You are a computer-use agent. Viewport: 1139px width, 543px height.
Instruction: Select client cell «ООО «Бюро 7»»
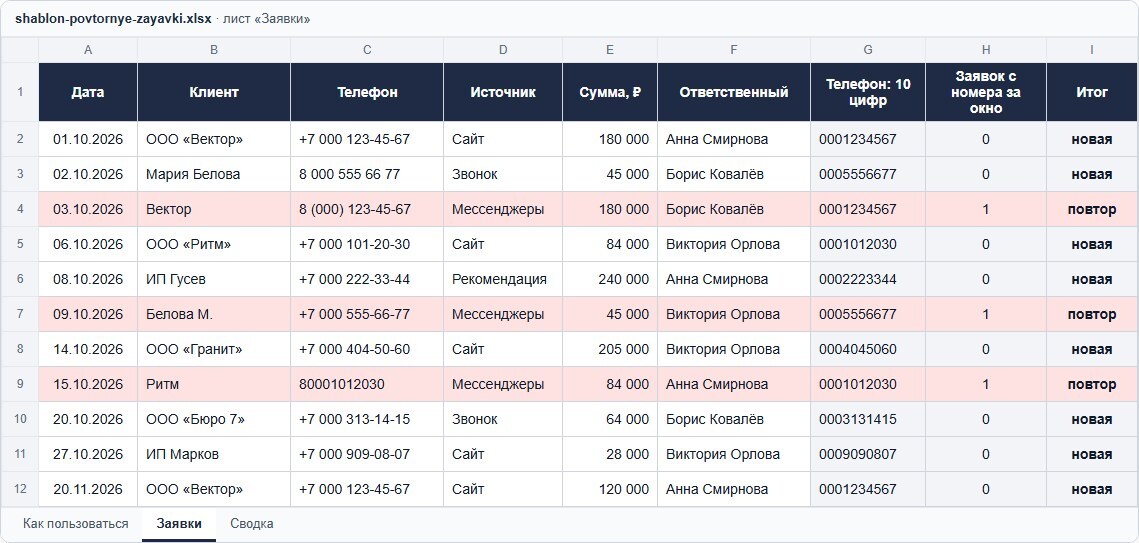214,420
